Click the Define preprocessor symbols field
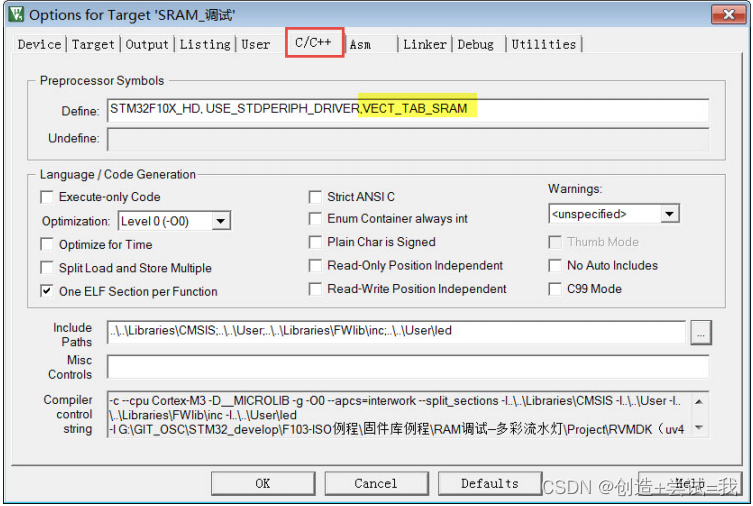 (408, 109)
